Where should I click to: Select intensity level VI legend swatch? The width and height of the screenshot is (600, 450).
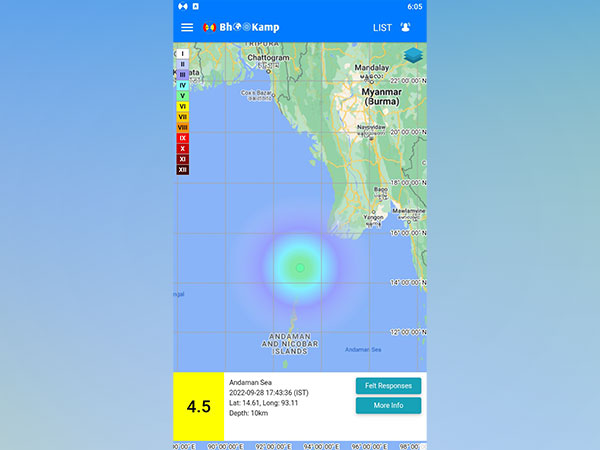click(x=183, y=106)
